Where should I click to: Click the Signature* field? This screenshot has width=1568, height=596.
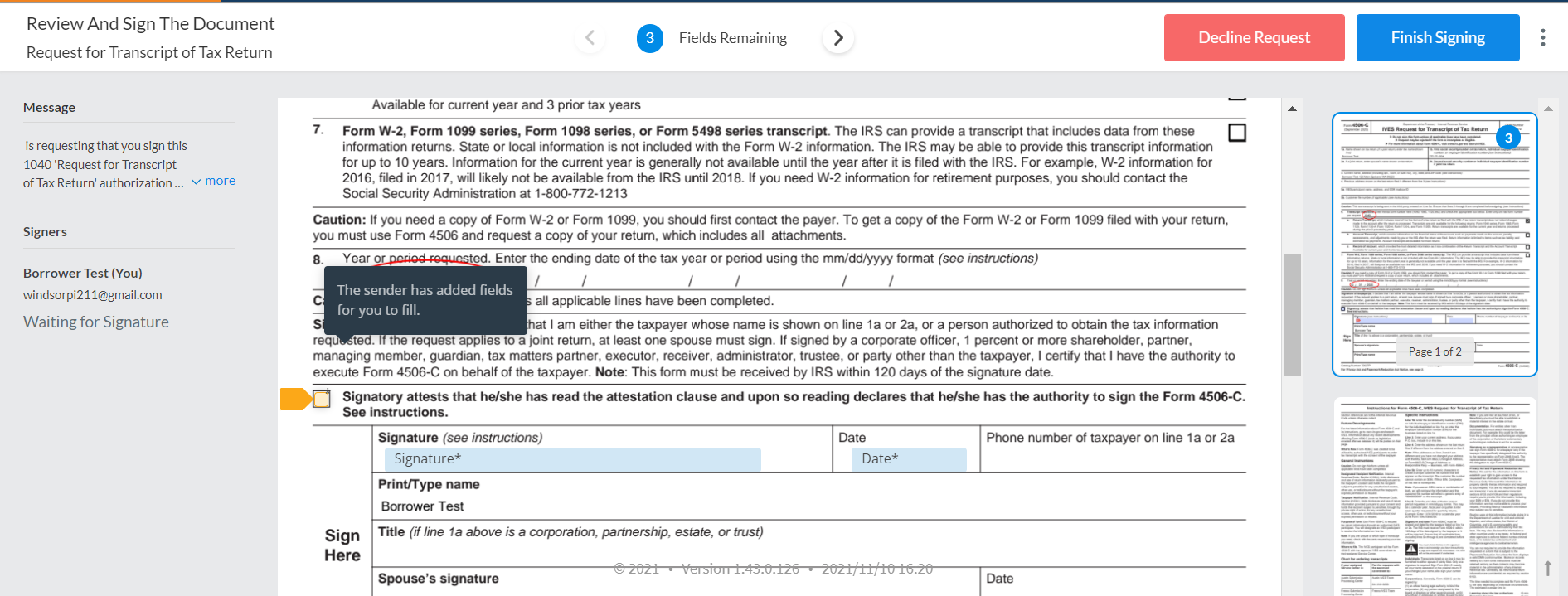click(572, 459)
